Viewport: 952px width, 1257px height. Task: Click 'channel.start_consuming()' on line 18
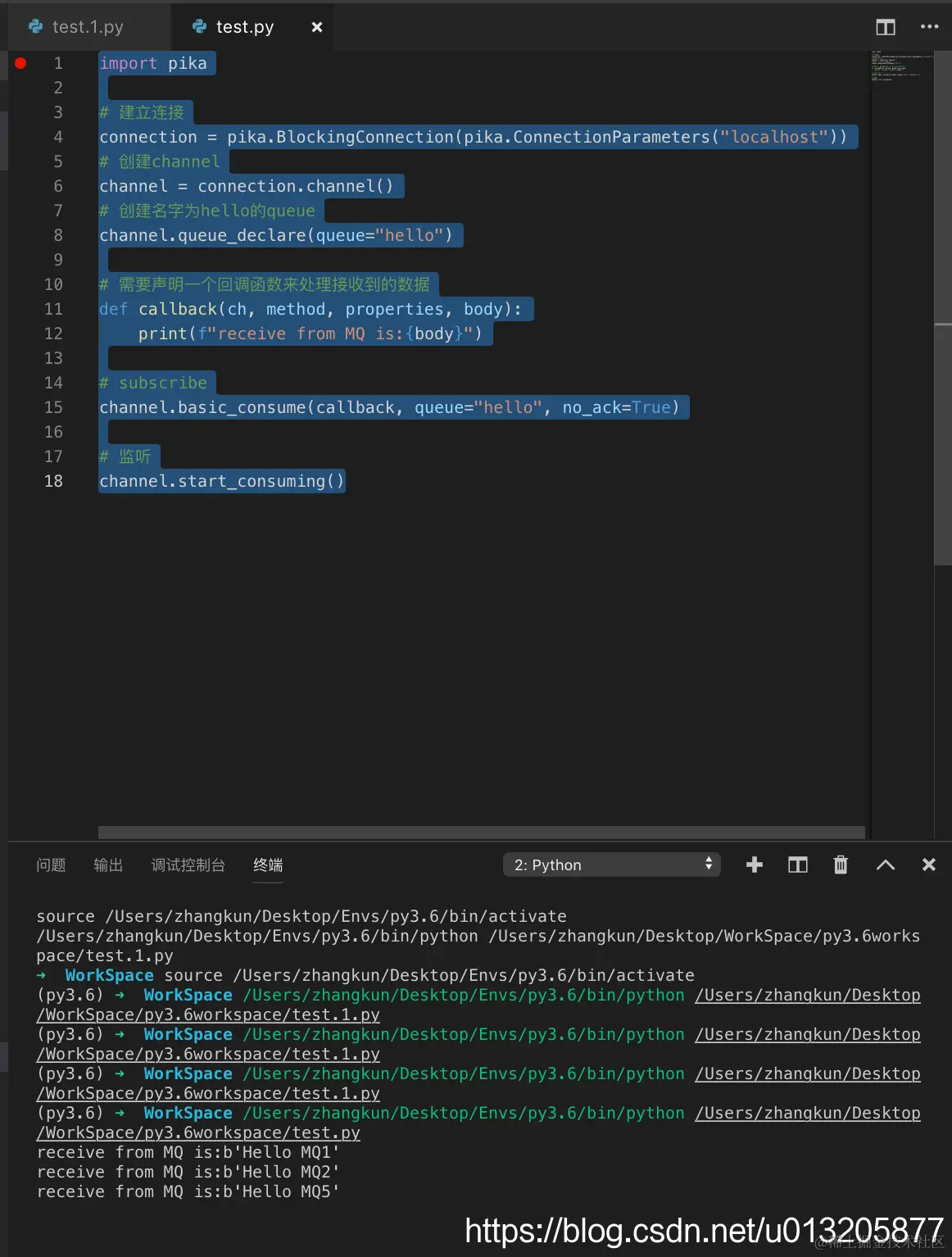pyautogui.click(x=222, y=481)
